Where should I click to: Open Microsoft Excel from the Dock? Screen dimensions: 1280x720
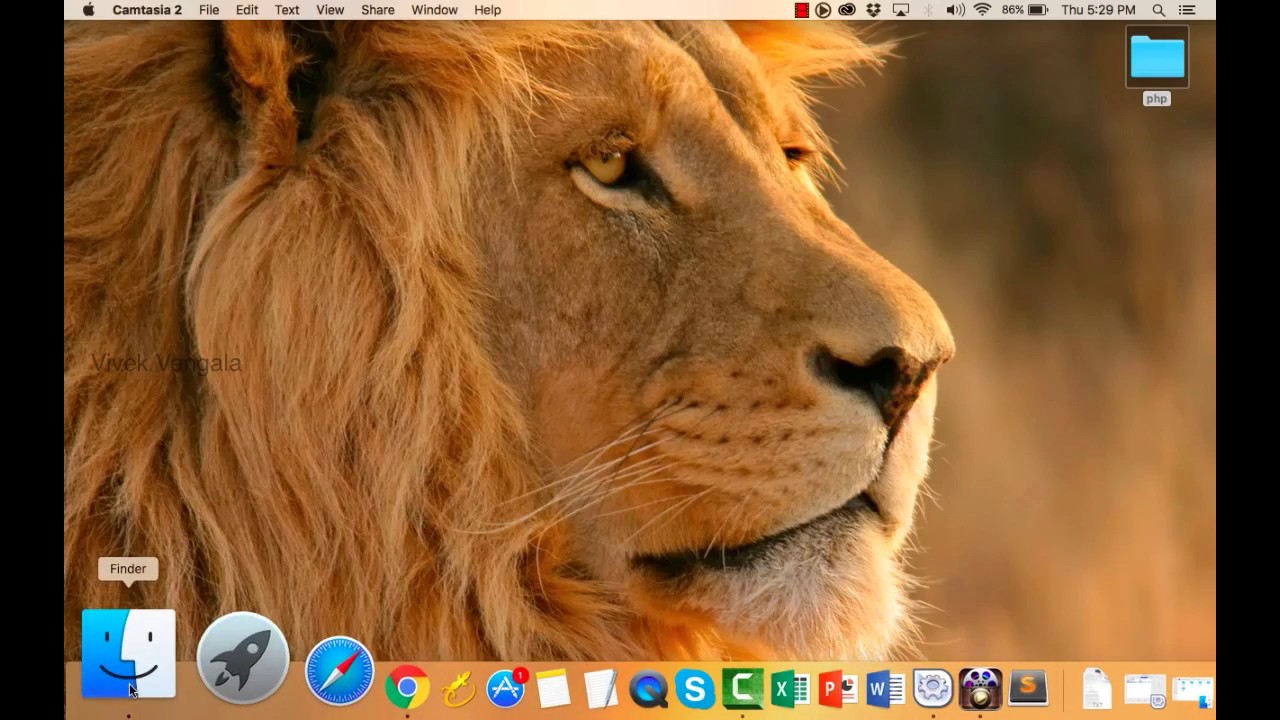(x=790, y=689)
